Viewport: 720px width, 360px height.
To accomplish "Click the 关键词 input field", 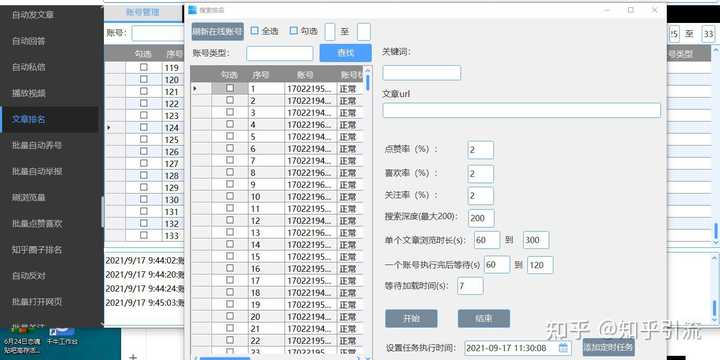I will (422, 73).
